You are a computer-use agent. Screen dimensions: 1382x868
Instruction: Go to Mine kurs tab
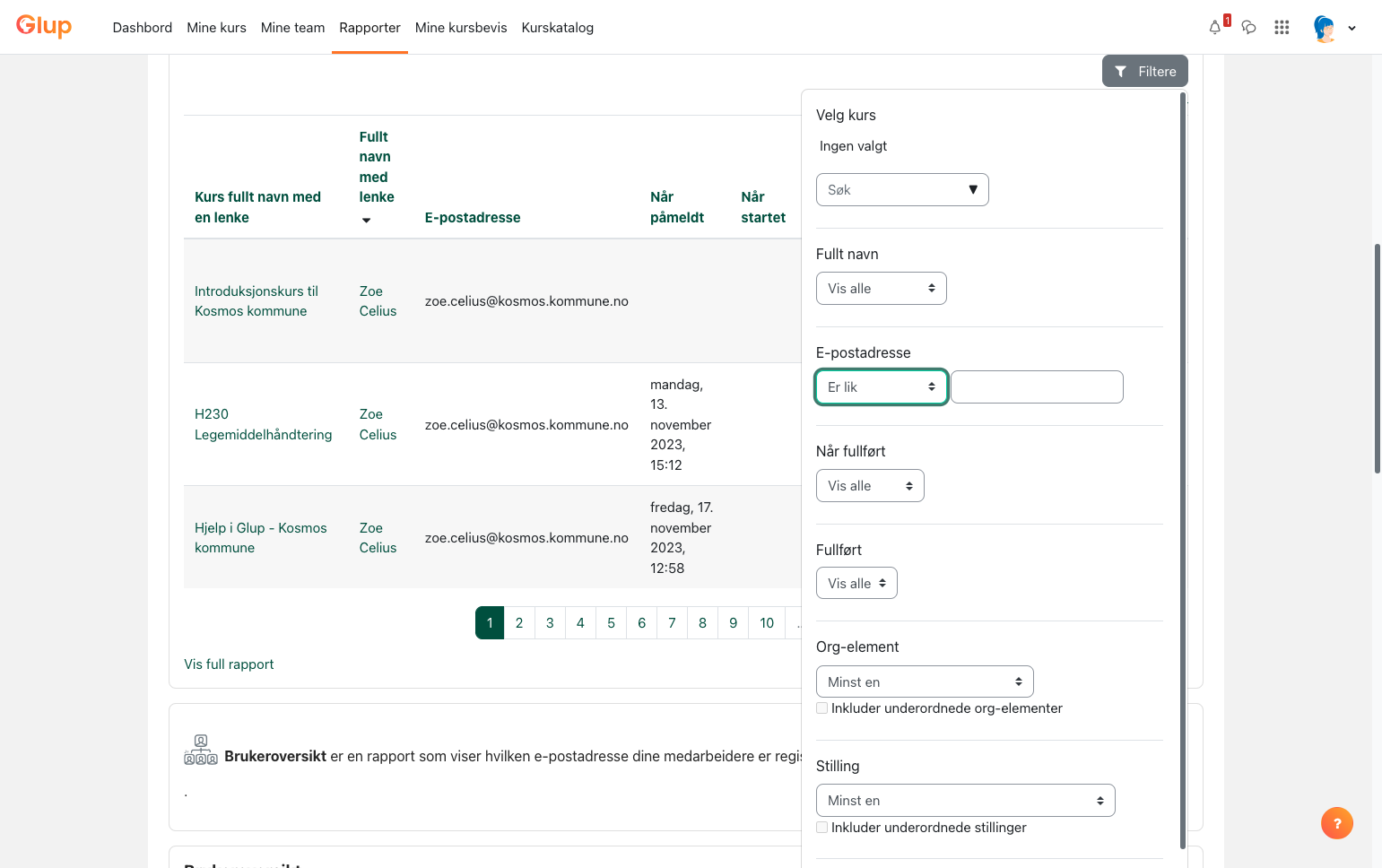[x=216, y=28]
